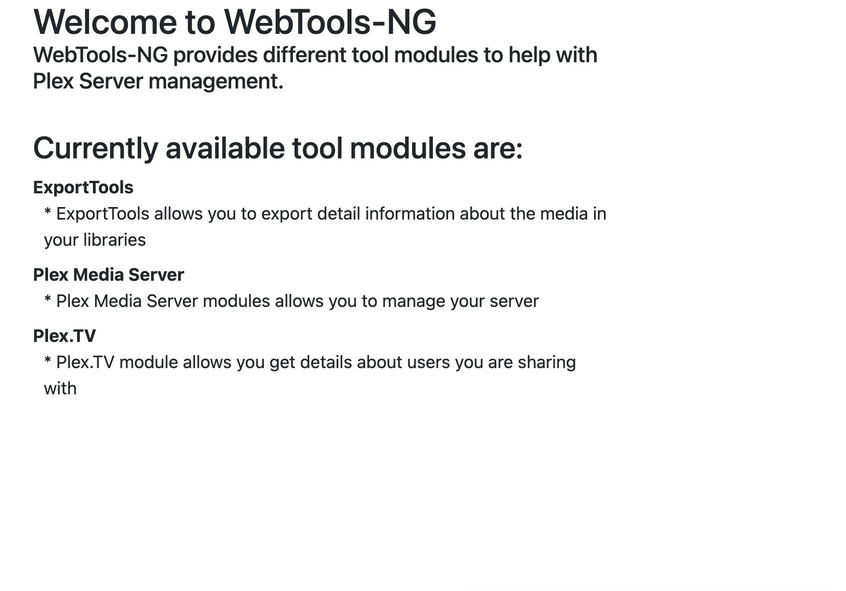Click the "Plex Server management." subtitle text
Screen dimensions: 846x591
158,81
